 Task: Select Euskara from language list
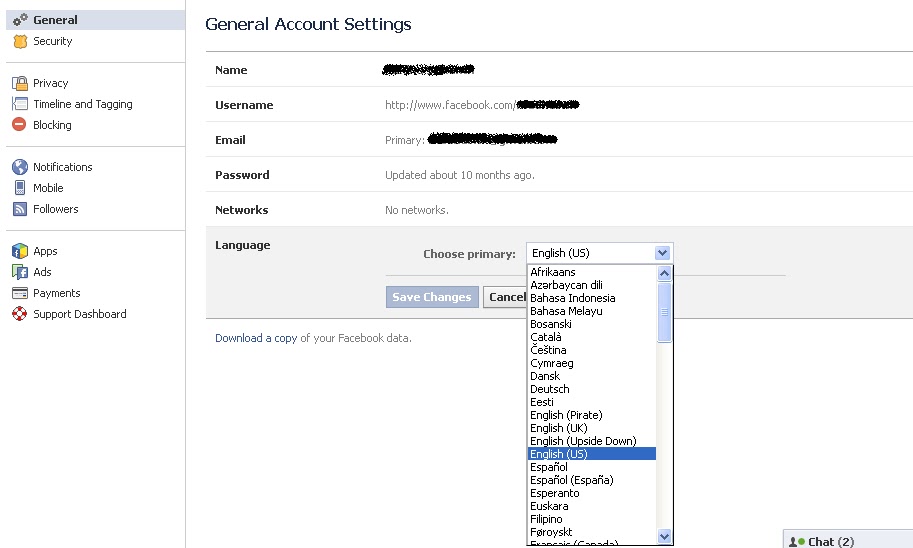click(592, 506)
